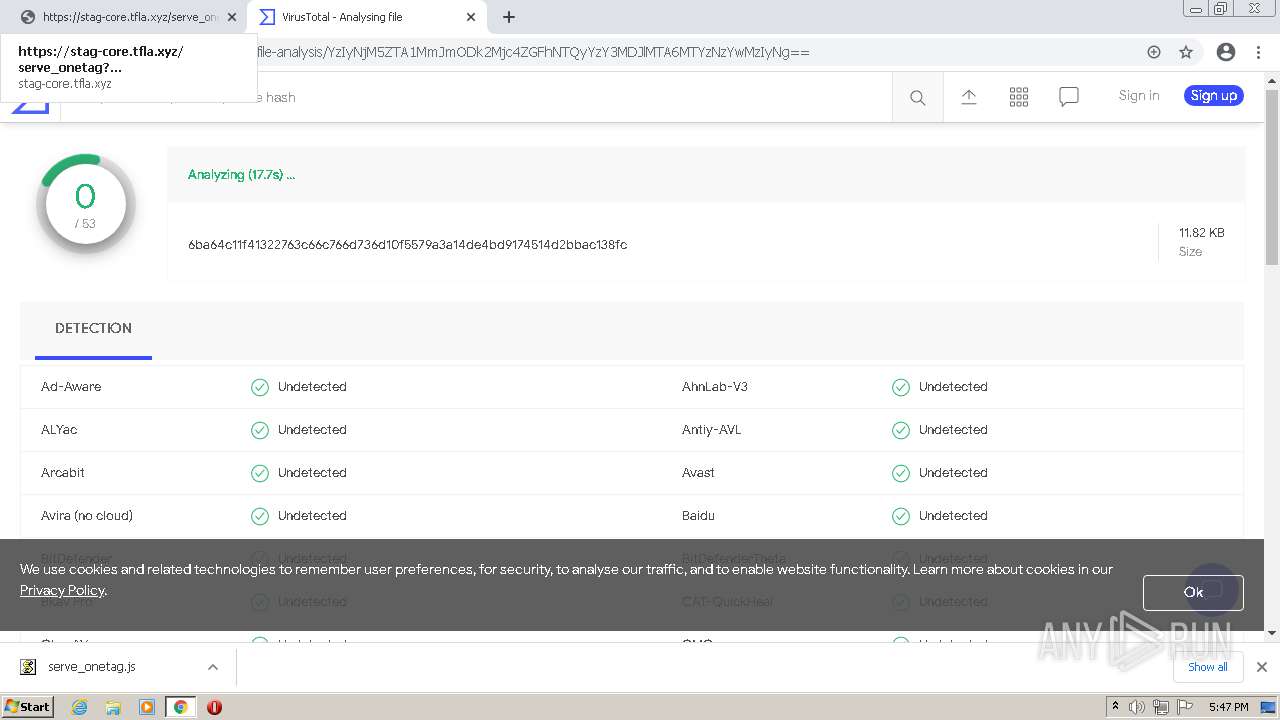Bookmark this page with star icon
This screenshot has height=720, width=1280.
pyautogui.click(x=1186, y=52)
